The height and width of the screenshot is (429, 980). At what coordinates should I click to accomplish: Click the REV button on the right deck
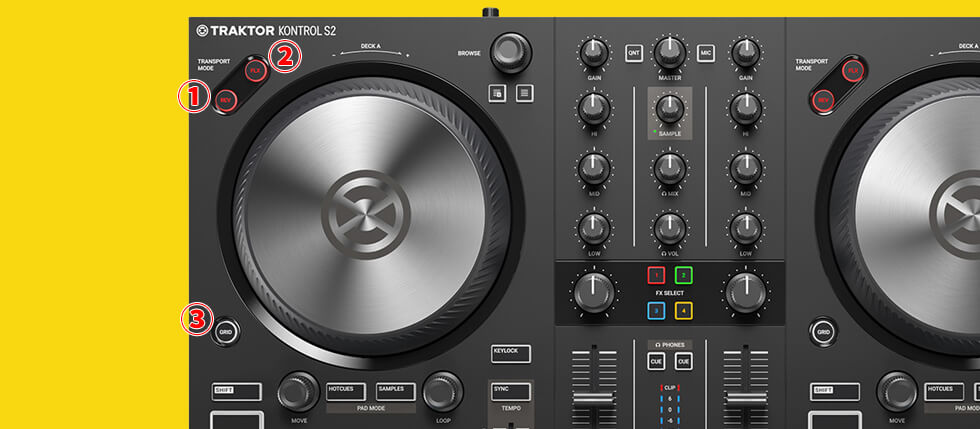click(824, 100)
